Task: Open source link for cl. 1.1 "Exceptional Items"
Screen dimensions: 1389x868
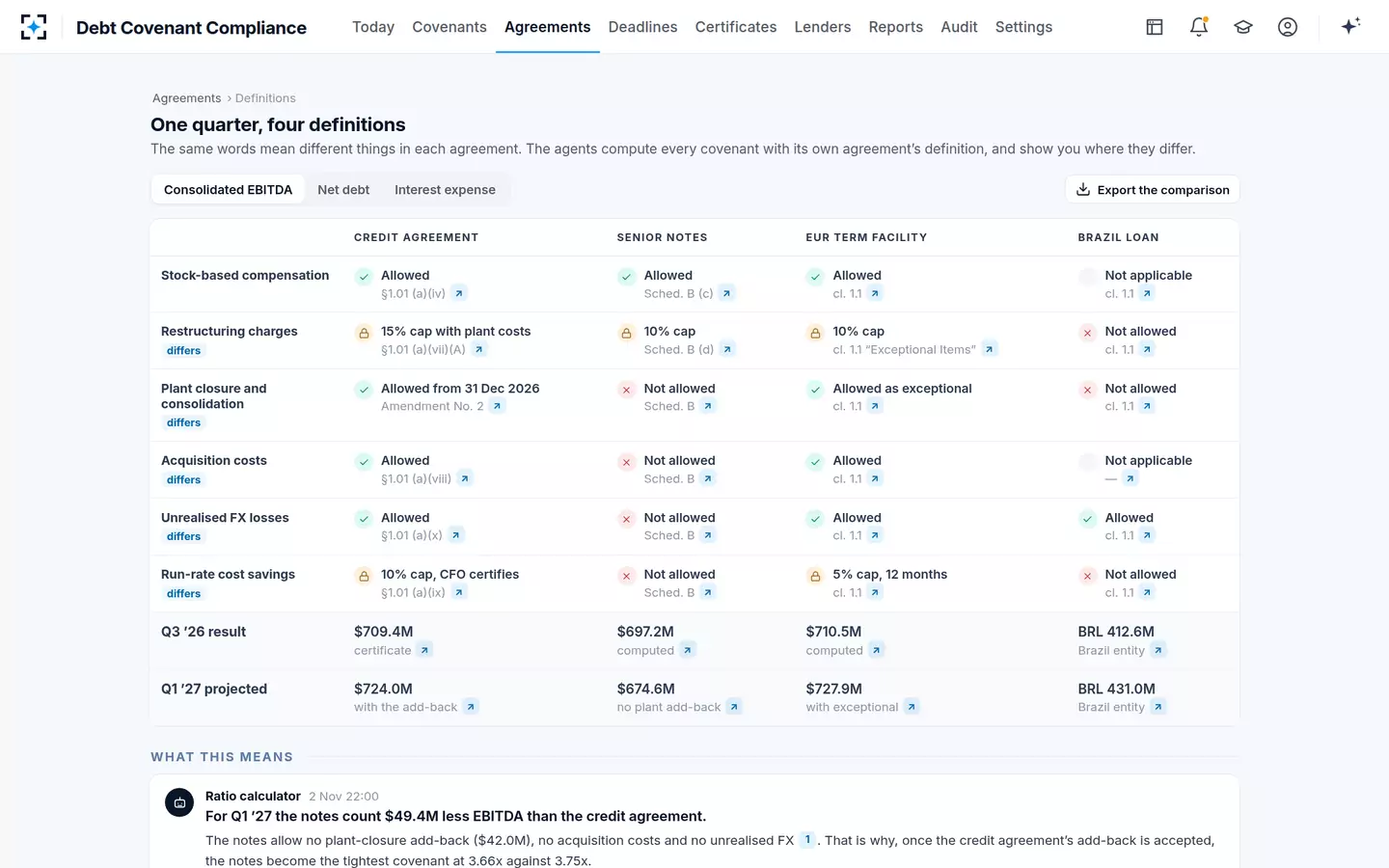Action: tap(989, 350)
